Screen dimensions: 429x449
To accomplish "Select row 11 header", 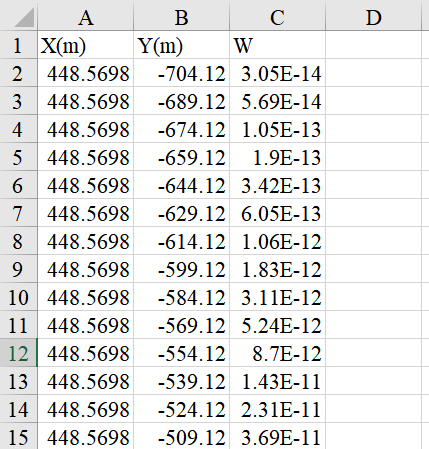I will (18, 325).
